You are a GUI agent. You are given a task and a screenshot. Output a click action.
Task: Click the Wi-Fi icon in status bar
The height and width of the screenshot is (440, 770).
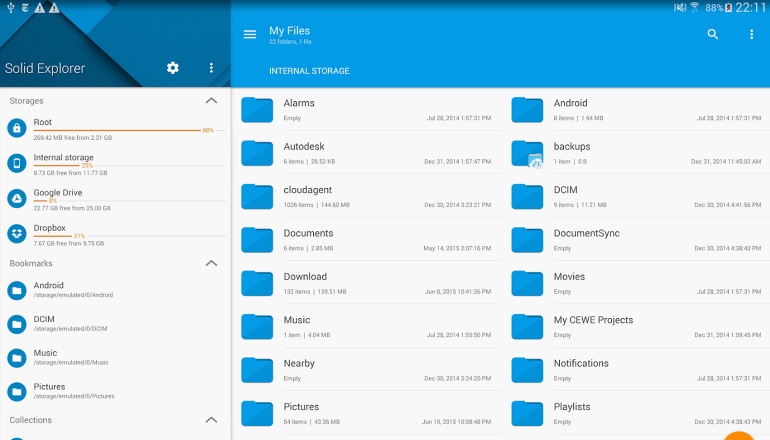[694, 7]
